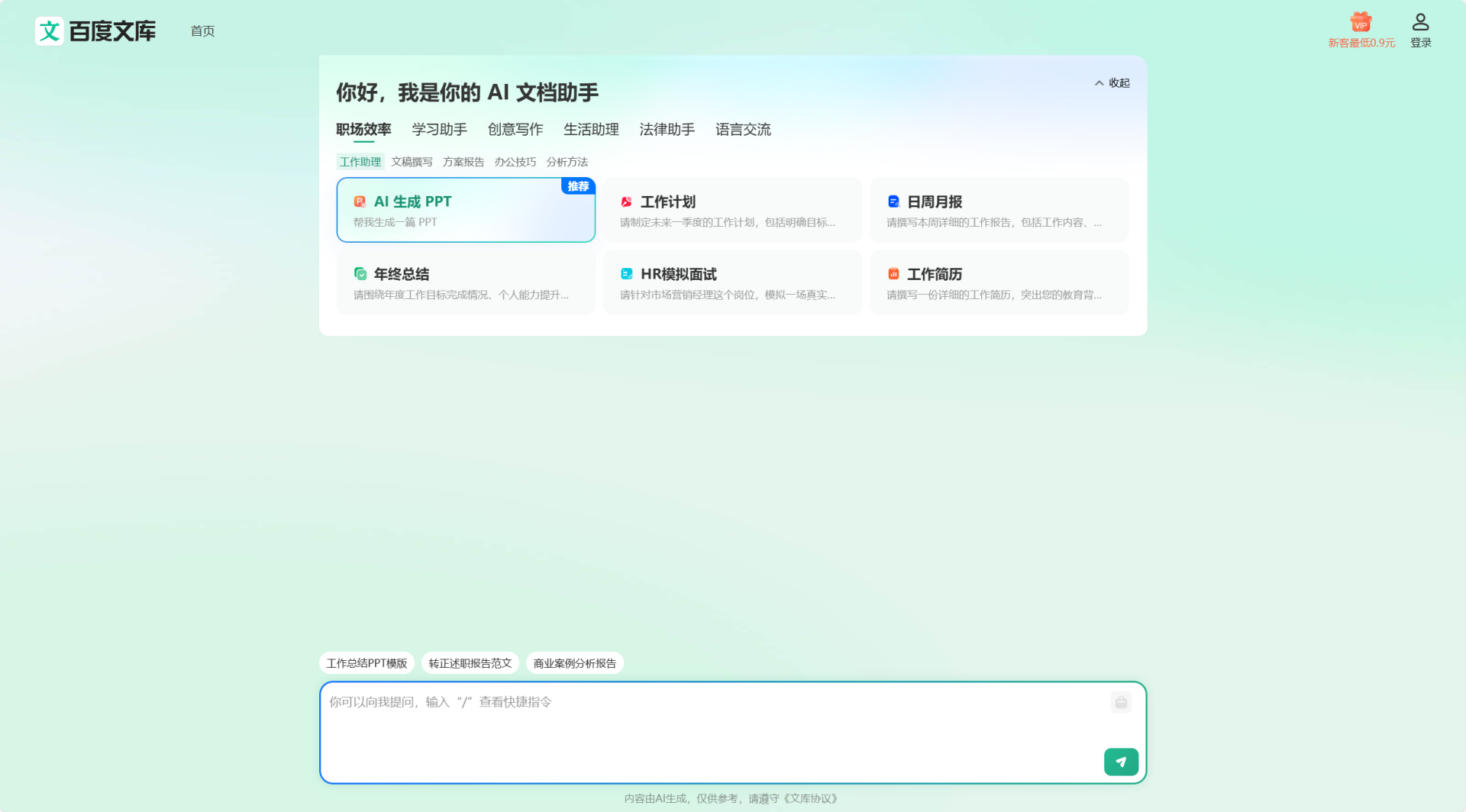This screenshot has width=1466, height=812.
Task: Select the 法律助手 category
Action: (667, 129)
